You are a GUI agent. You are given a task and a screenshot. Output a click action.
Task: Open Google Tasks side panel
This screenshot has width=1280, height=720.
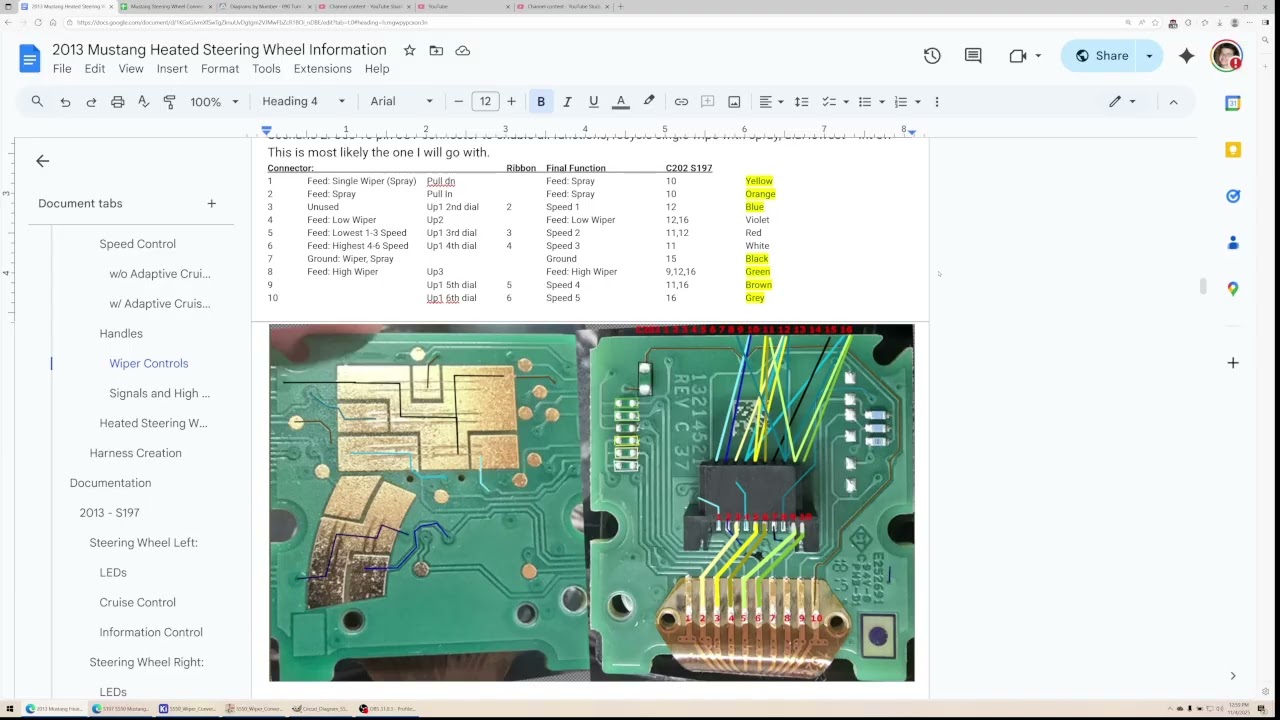point(1233,196)
